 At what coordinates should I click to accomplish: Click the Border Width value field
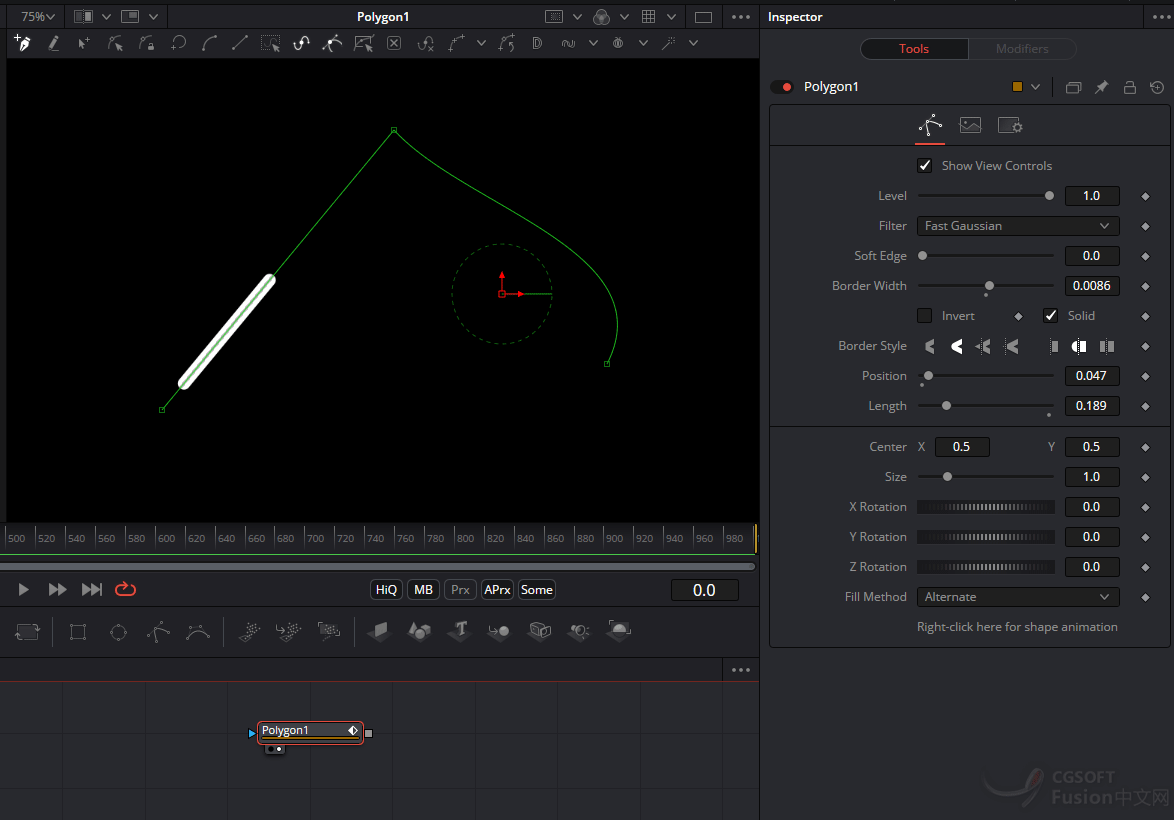pos(1091,286)
